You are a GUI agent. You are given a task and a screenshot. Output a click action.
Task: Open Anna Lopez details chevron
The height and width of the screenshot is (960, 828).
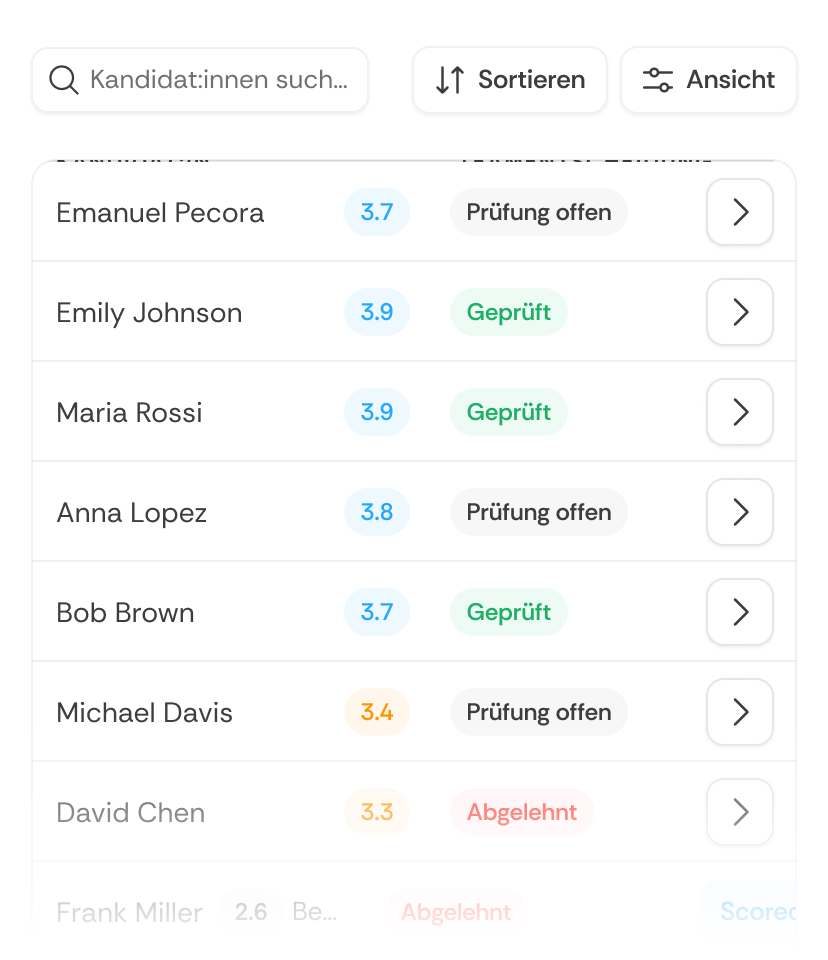click(740, 512)
